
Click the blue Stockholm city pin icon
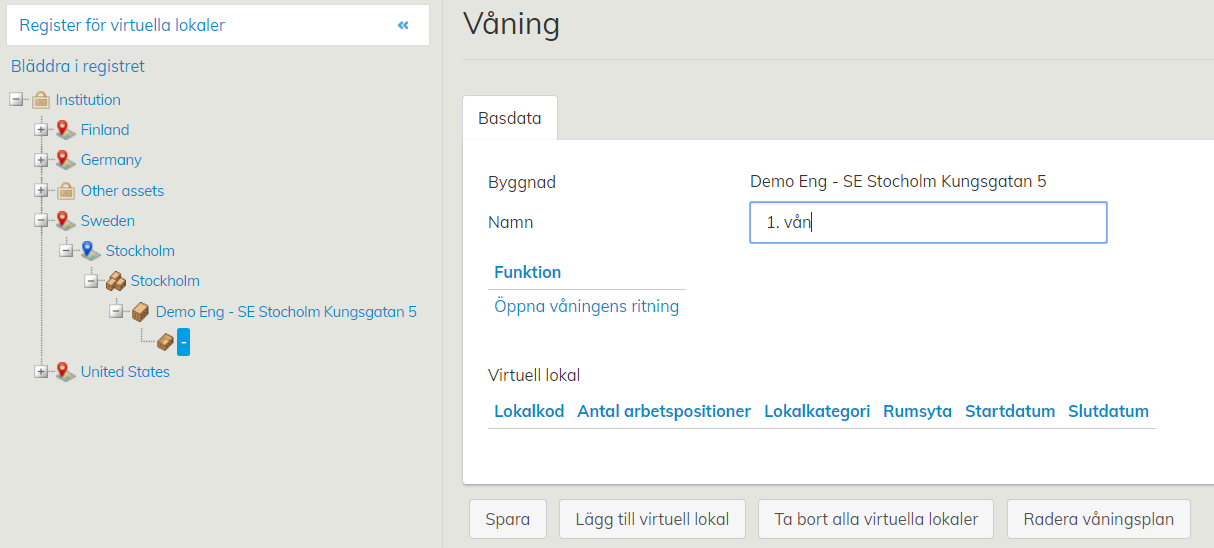point(91,251)
